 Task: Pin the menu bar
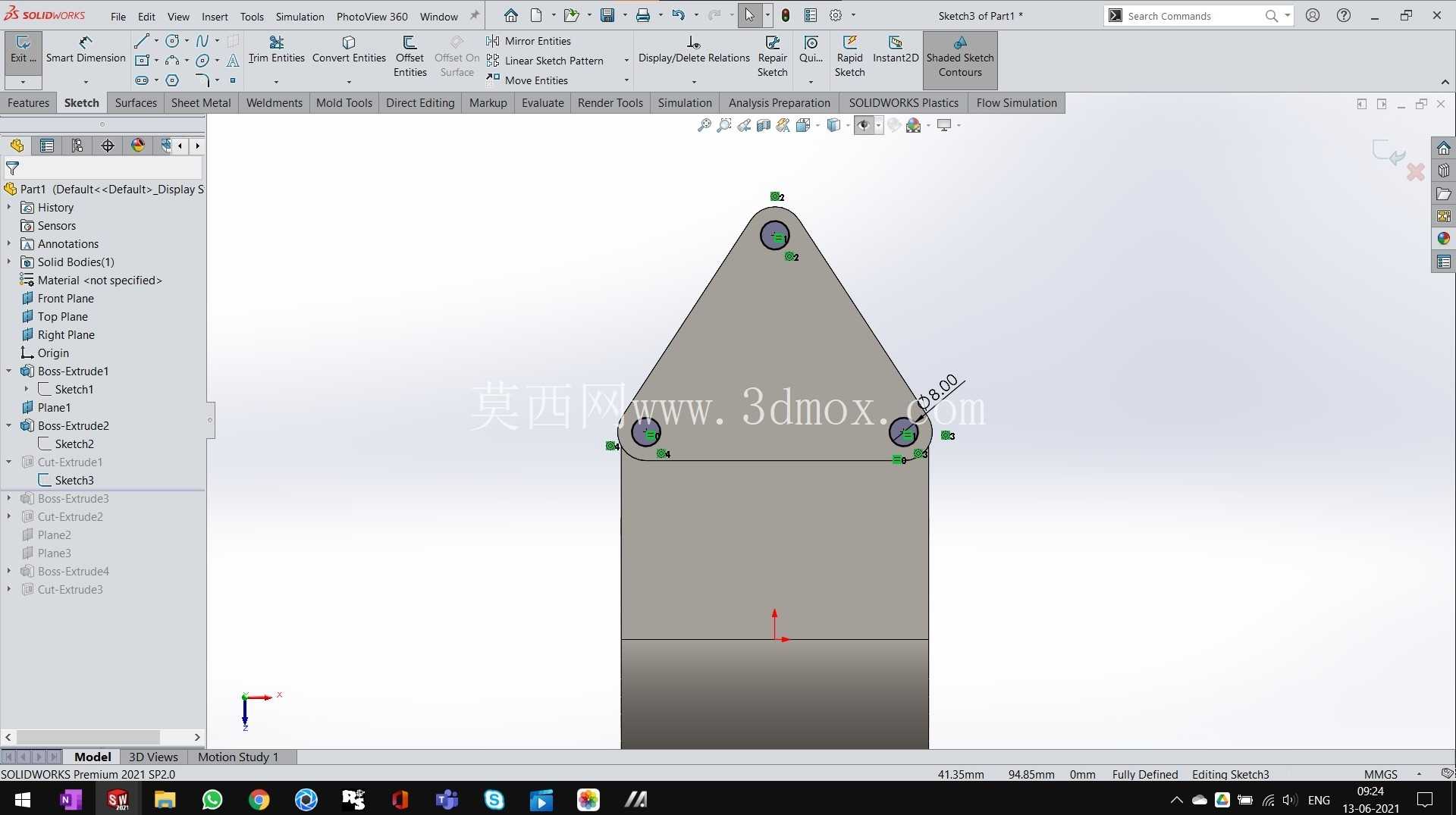[475, 15]
